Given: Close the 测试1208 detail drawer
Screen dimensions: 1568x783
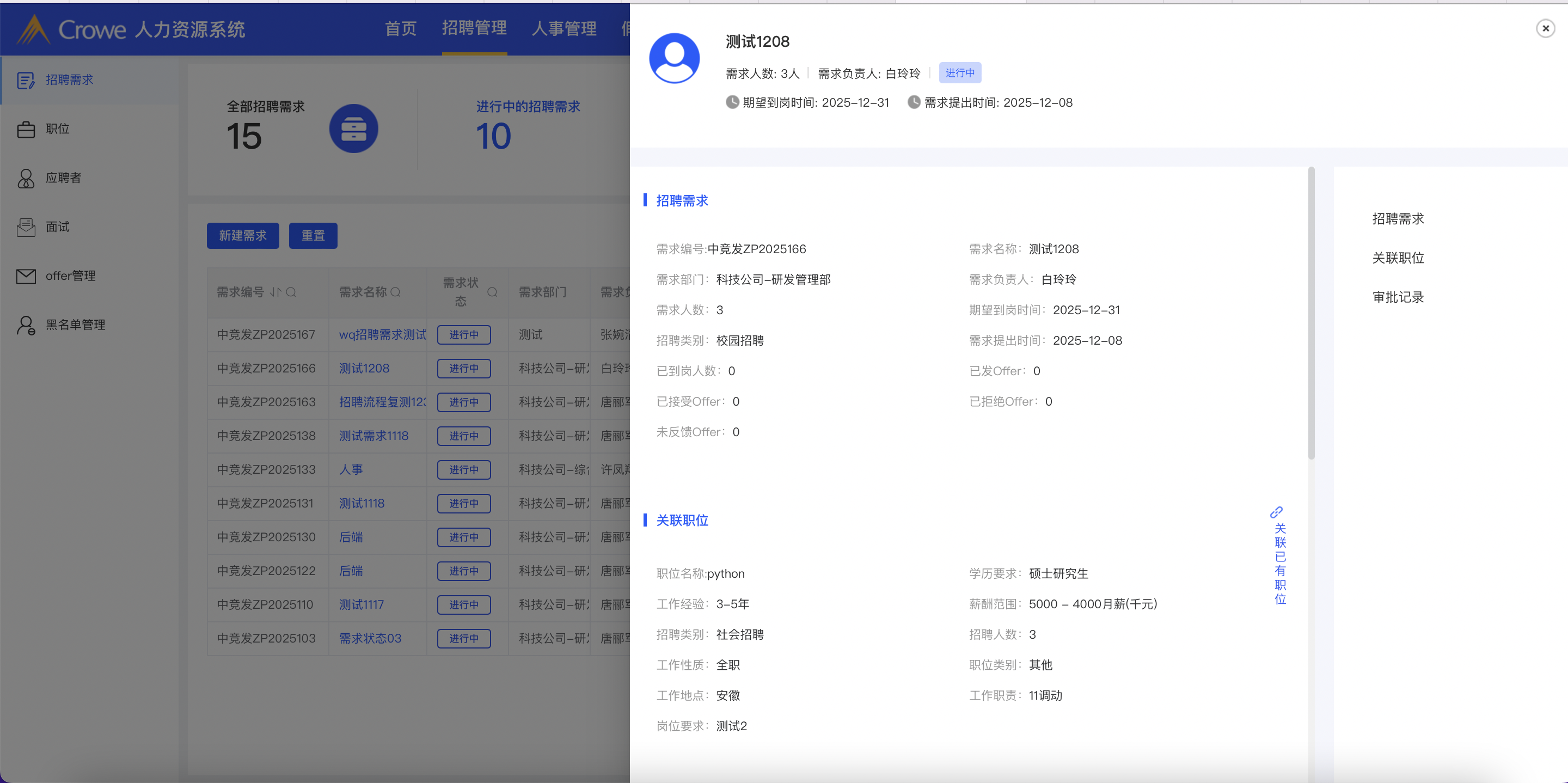Looking at the screenshot, I should [1545, 29].
